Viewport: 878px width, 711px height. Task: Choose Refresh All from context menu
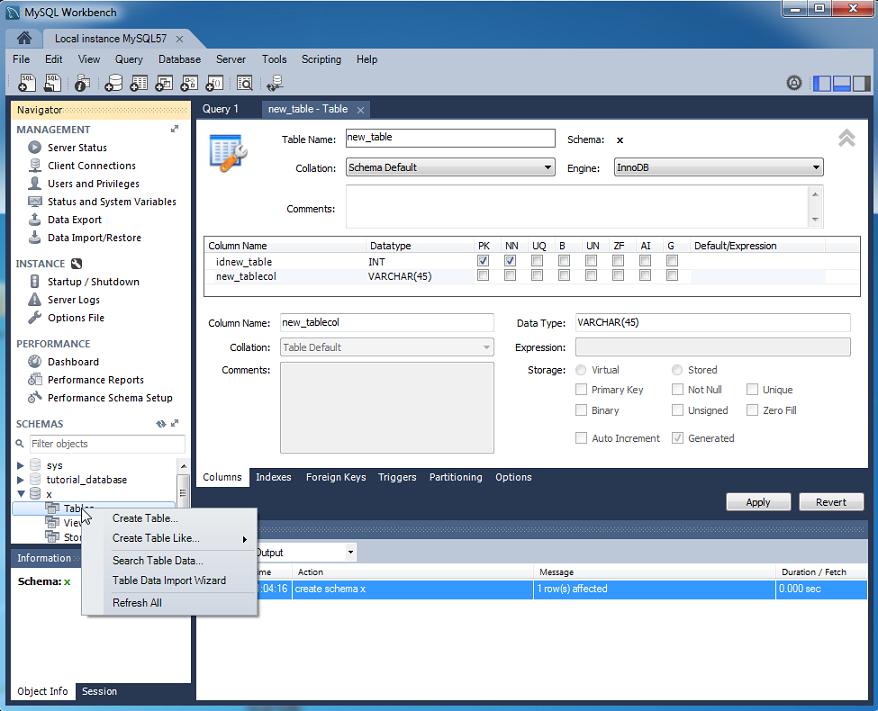(x=137, y=603)
